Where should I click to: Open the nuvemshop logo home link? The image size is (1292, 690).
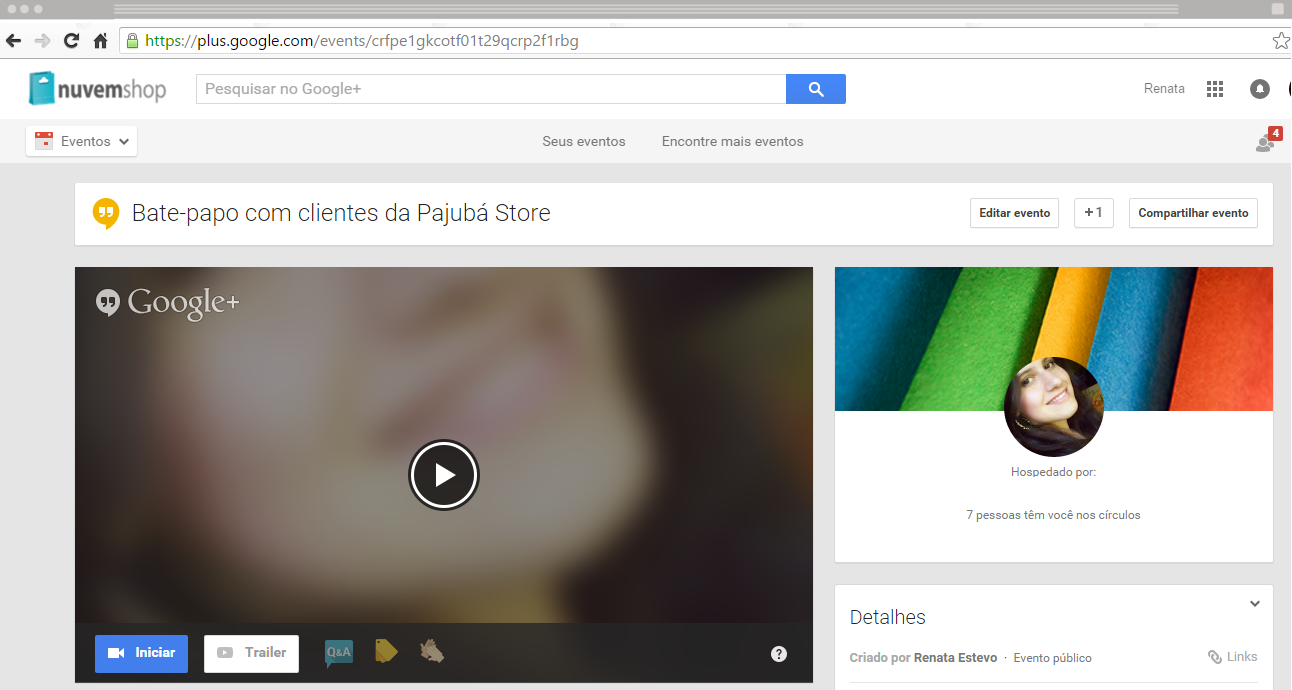[97, 88]
